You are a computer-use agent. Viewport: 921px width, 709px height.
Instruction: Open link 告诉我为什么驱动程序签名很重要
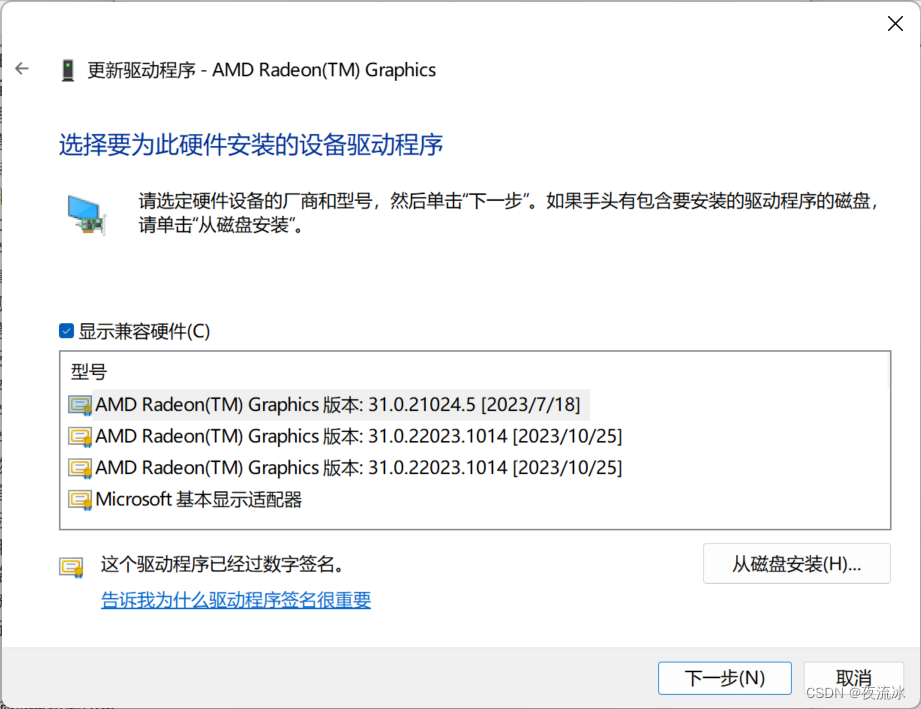236,600
